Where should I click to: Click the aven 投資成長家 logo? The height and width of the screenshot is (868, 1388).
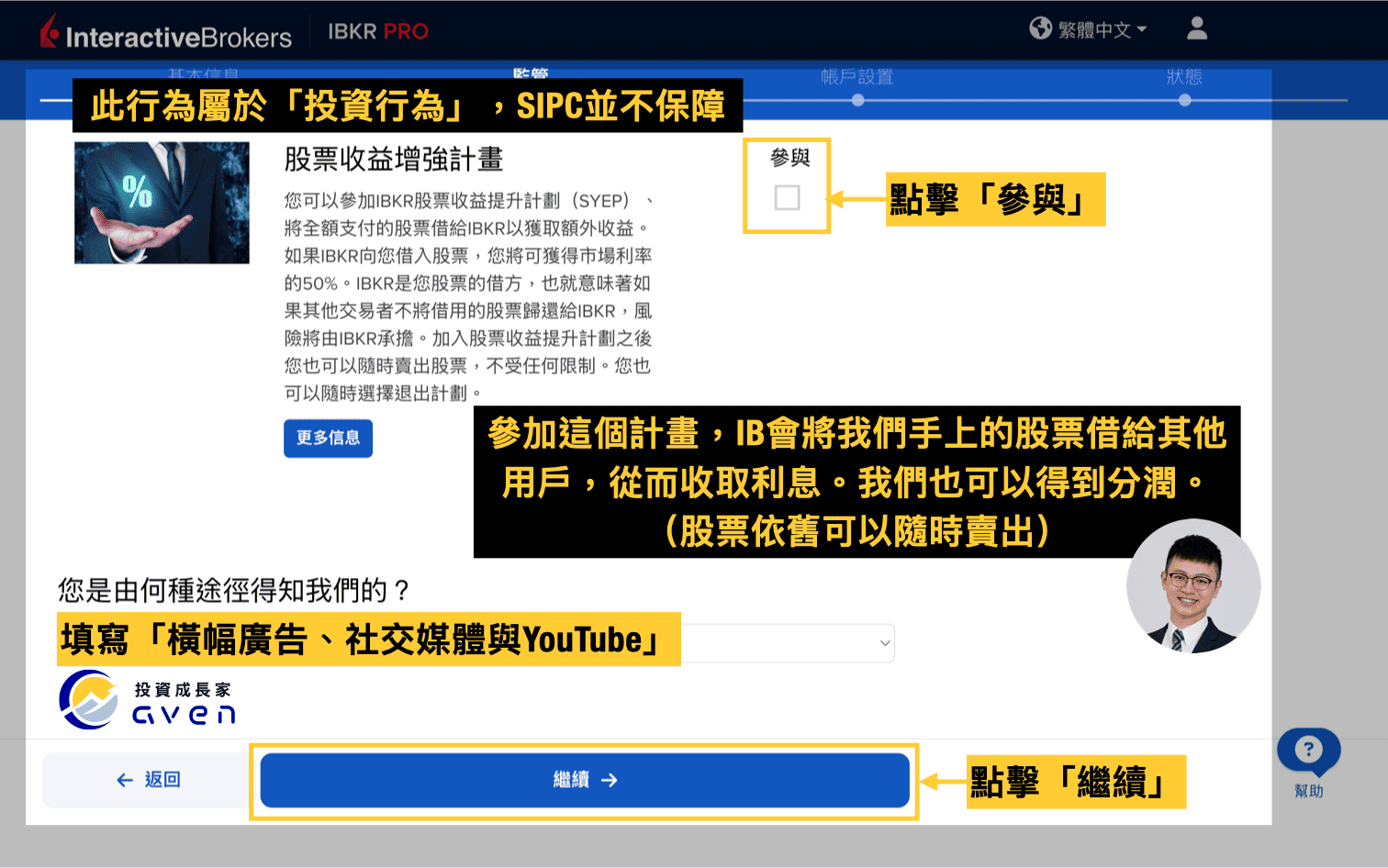(147, 699)
